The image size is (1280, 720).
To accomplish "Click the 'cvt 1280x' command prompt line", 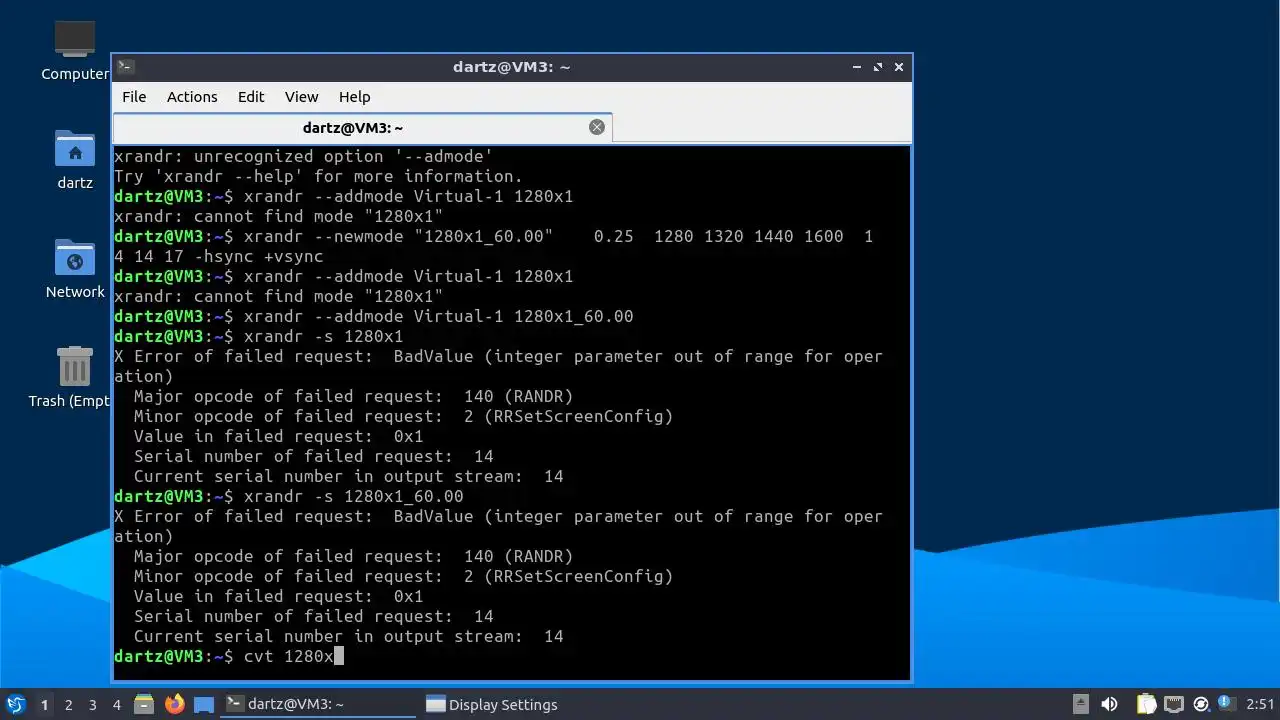I will [229, 656].
